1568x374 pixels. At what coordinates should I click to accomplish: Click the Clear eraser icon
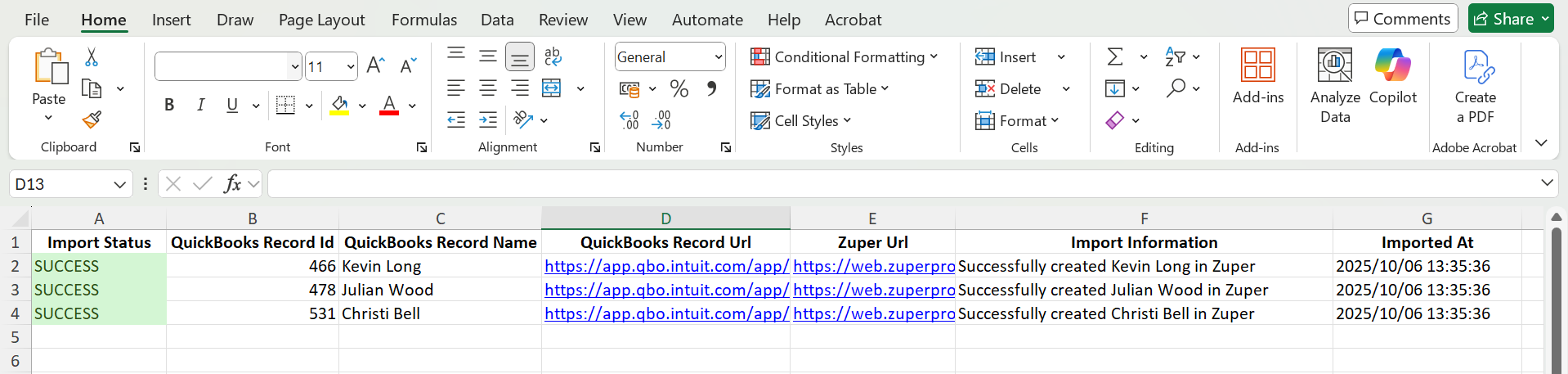click(1115, 120)
